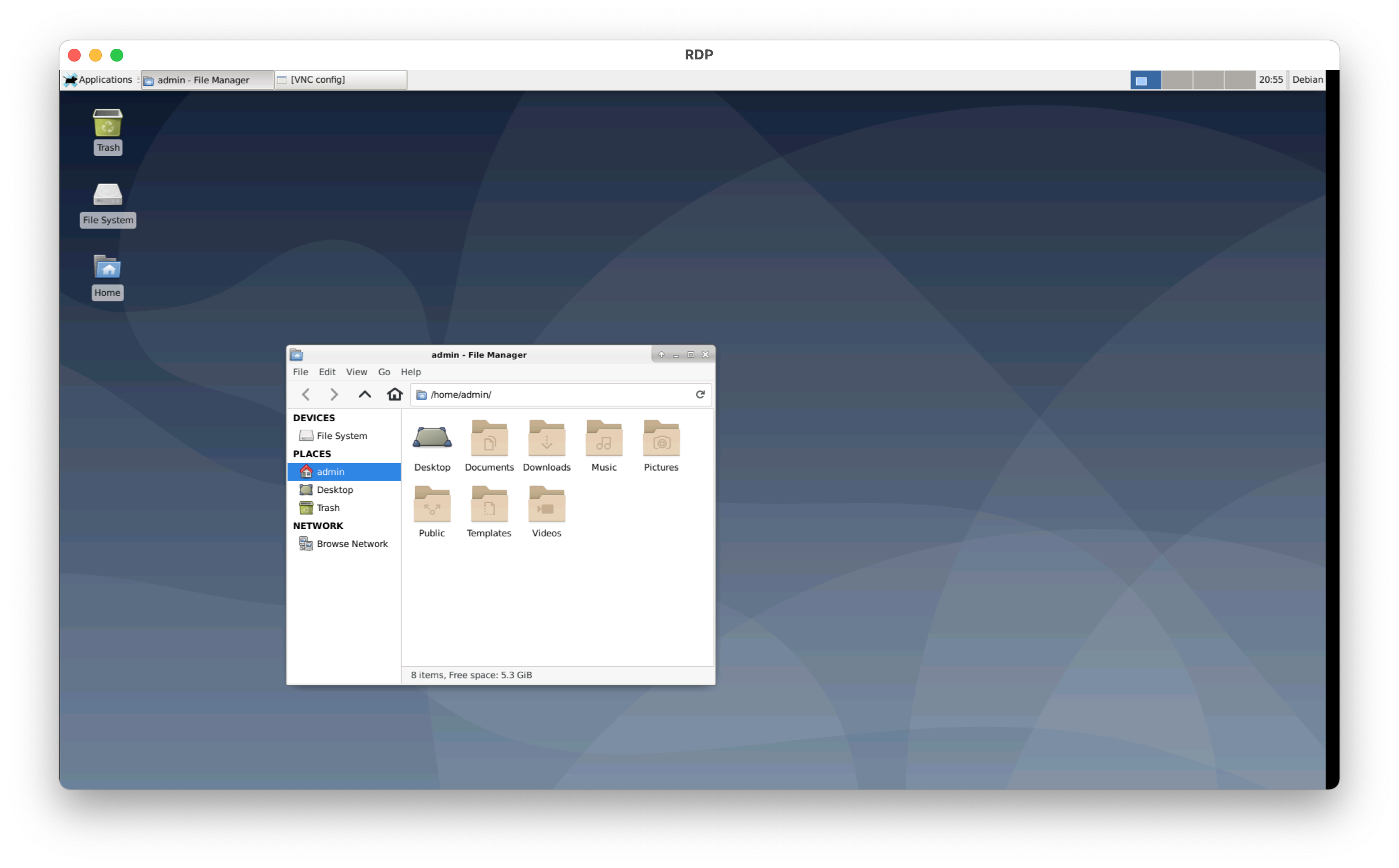The image size is (1399, 868).
Task: Open Browse Network in the sidebar
Action: (x=351, y=544)
